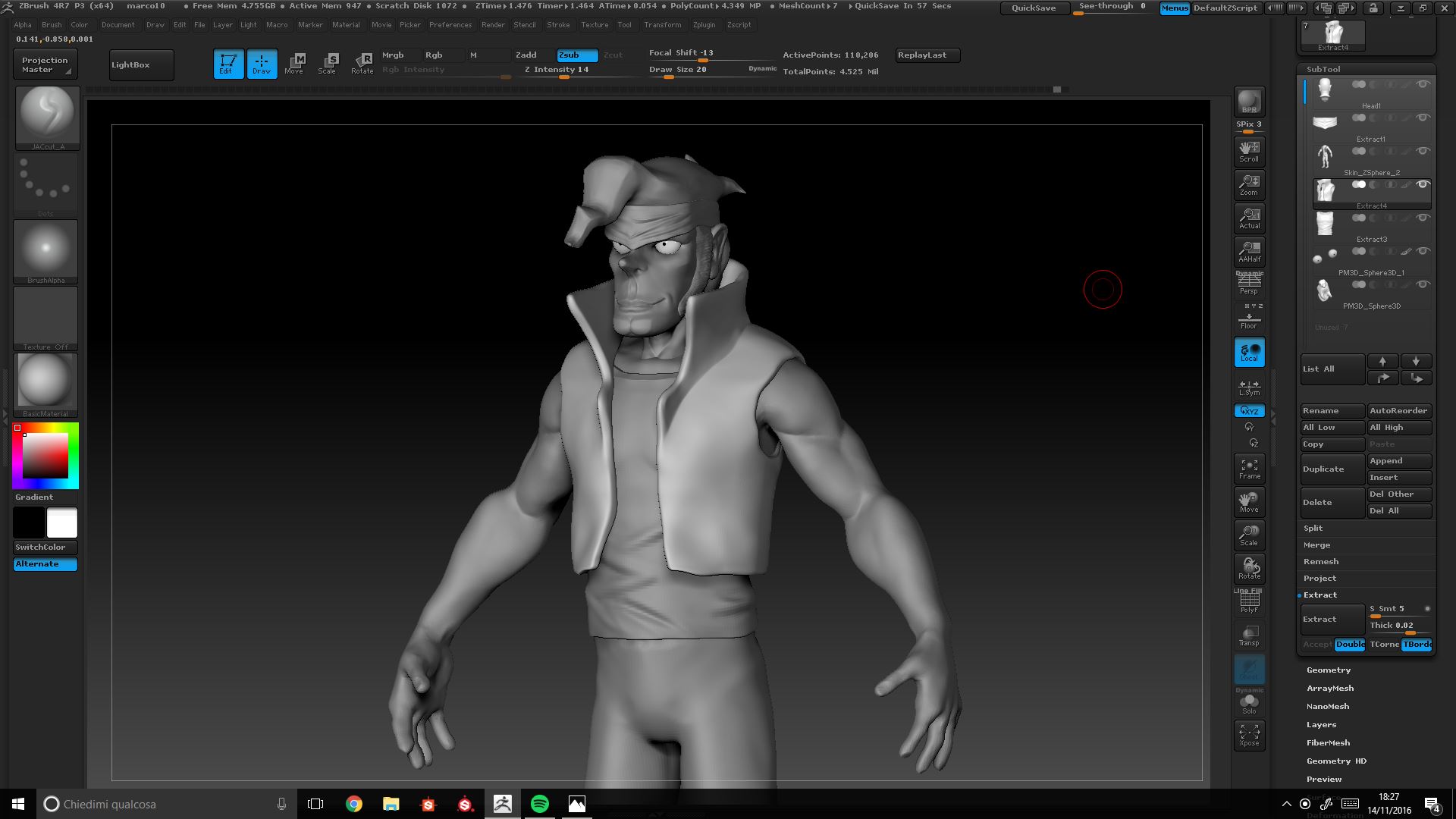1456x819 pixels.
Task: Click the BPR render icon
Action: [x=1249, y=102]
